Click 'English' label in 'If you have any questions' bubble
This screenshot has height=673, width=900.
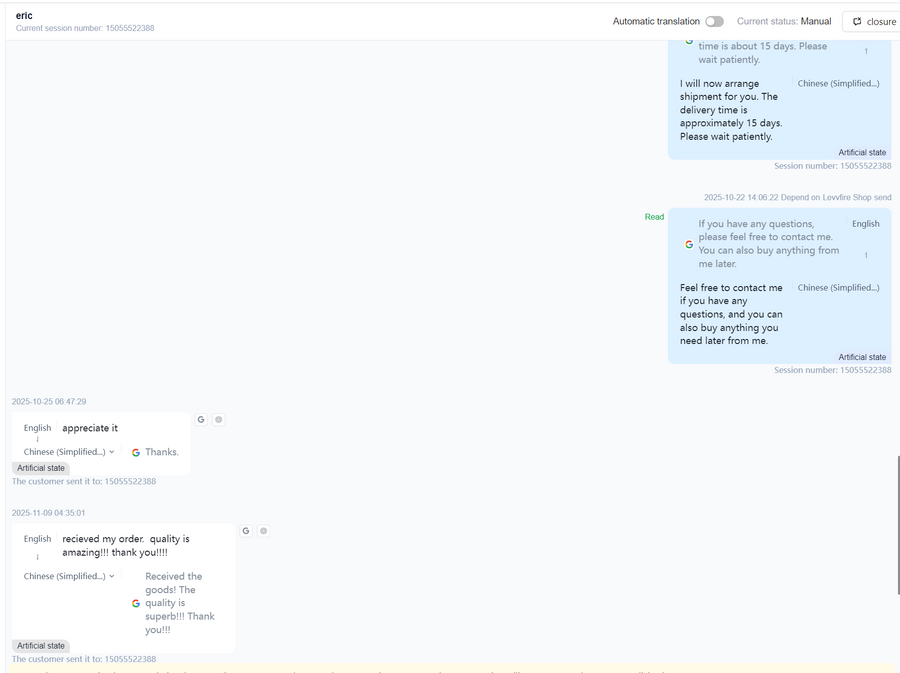[x=866, y=224]
